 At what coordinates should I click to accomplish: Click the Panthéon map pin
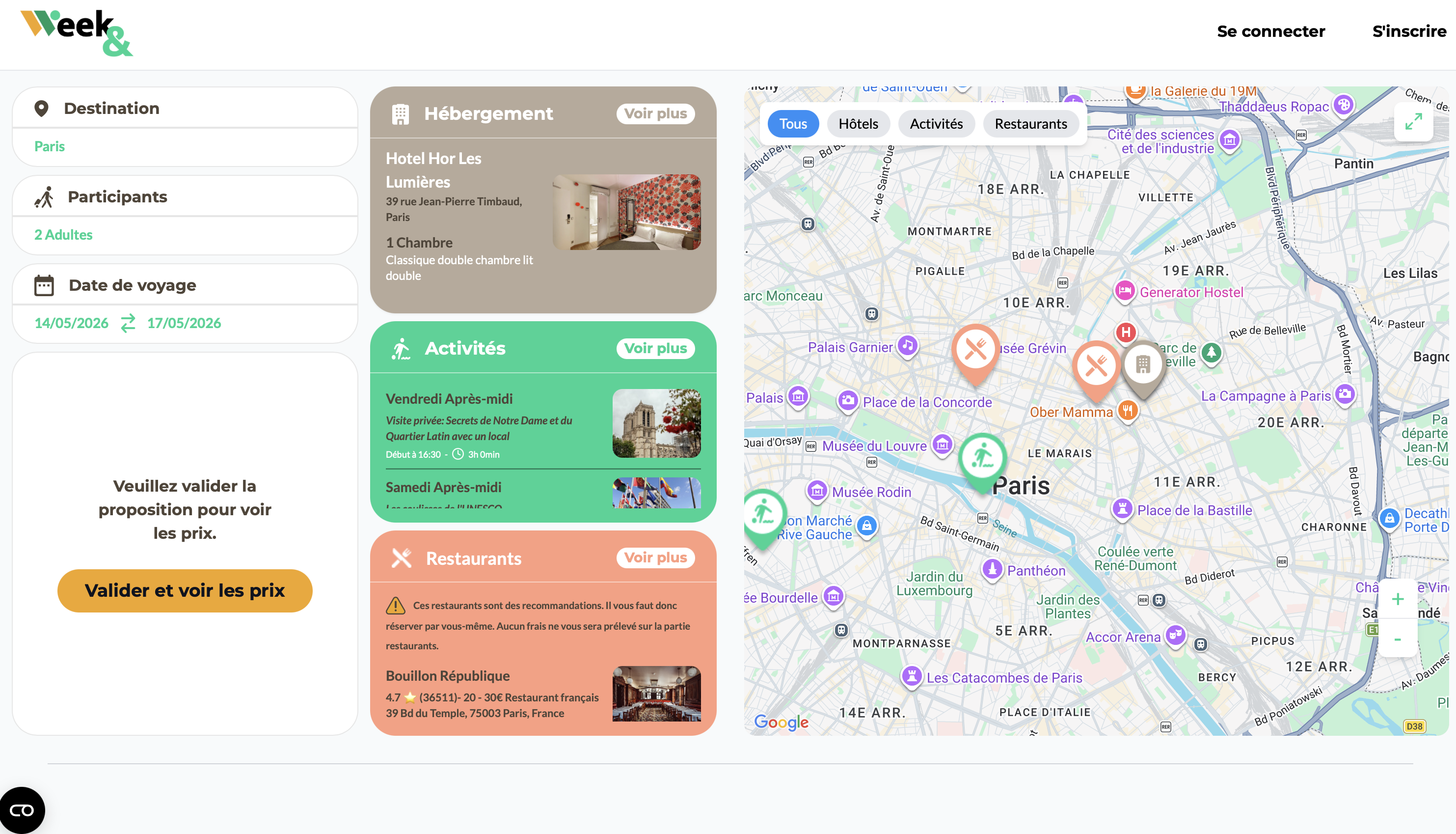pos(992,569)
